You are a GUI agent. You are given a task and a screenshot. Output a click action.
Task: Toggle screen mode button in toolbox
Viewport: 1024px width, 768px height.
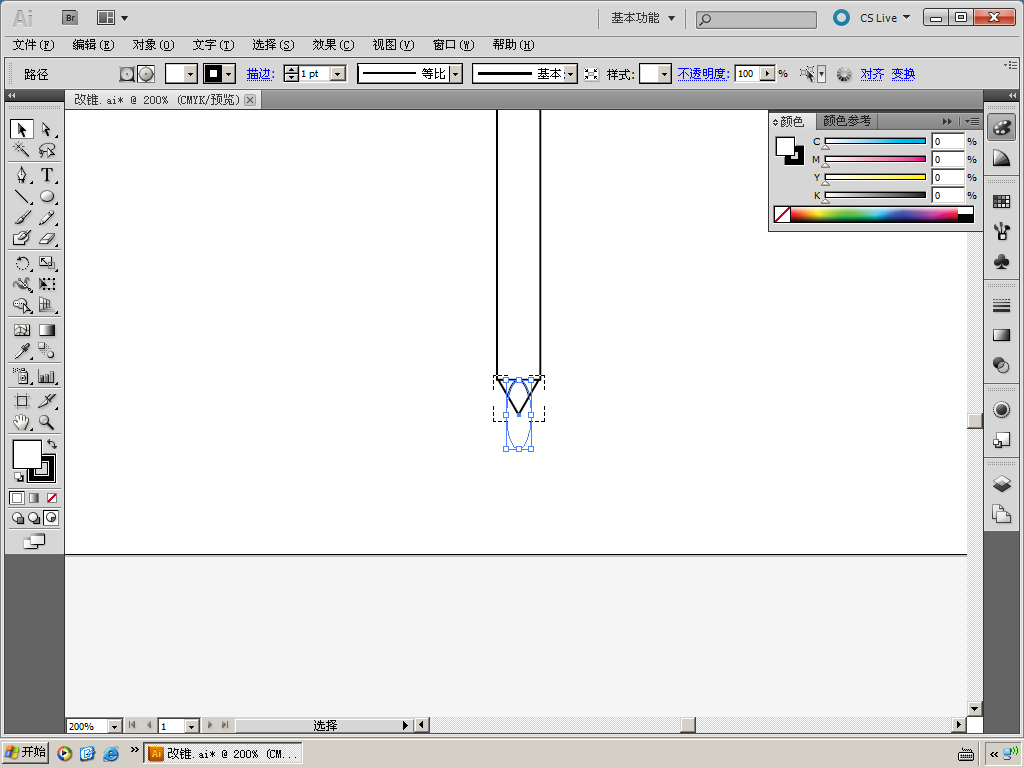click(34, 541)
